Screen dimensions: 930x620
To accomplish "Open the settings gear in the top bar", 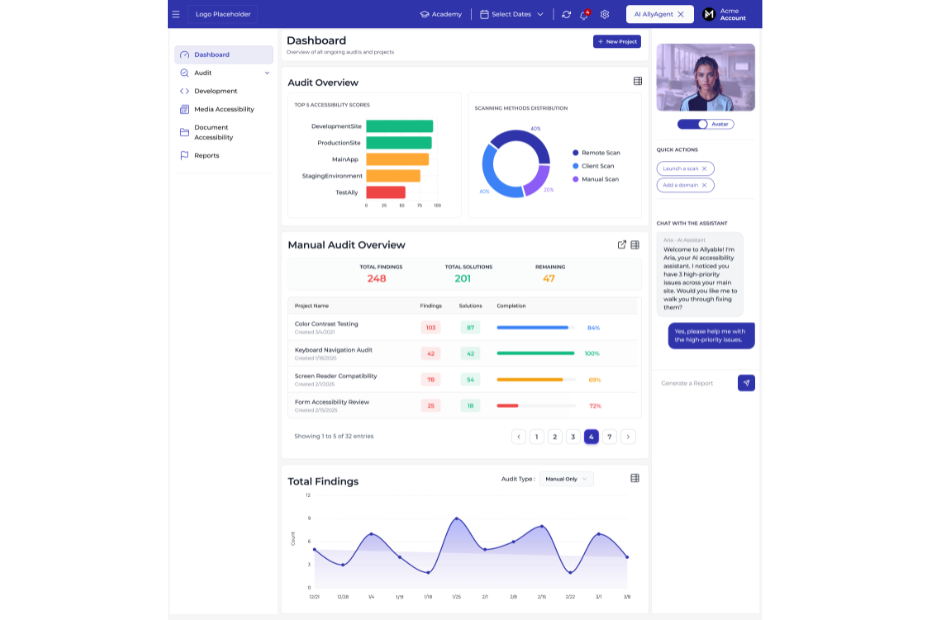I will (x=603, y=15).
